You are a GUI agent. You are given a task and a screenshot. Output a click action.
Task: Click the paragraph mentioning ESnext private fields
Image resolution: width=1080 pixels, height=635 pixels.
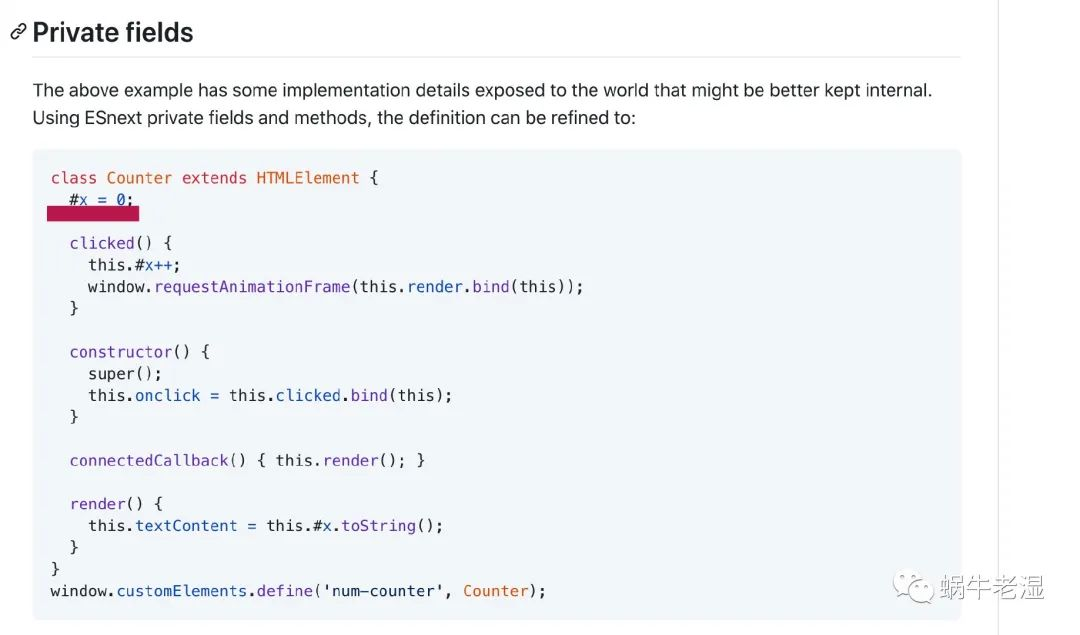[x=482, y=104]
